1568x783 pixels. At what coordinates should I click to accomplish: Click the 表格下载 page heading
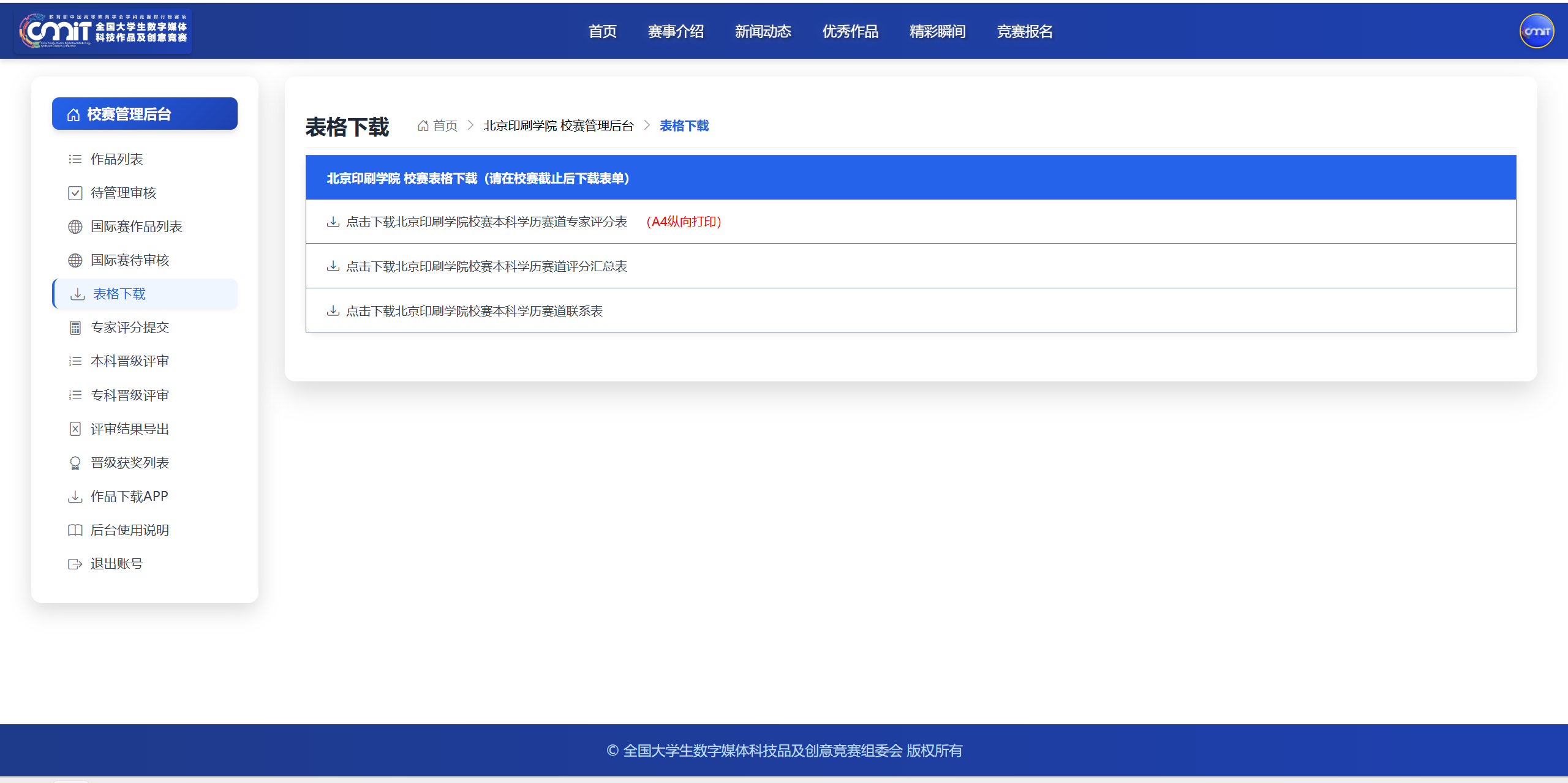click(x=347, y=127)
